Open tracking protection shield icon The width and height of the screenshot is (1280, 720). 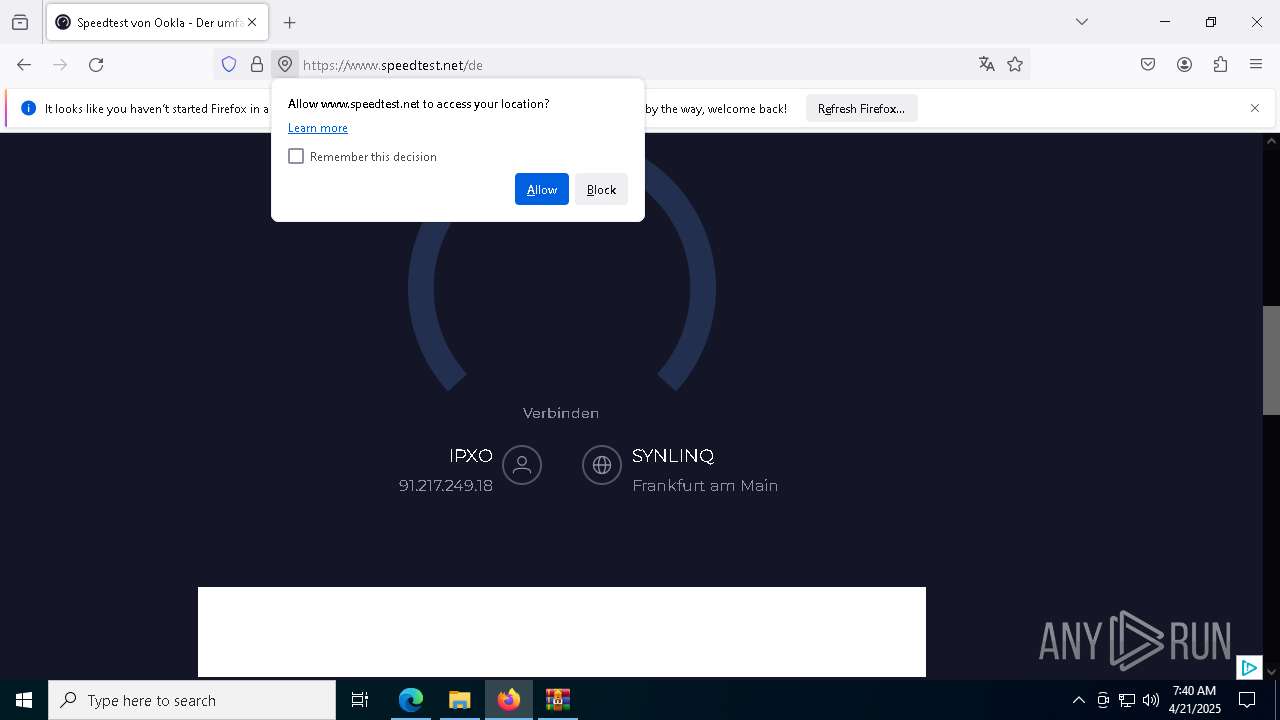coord(229,65)
